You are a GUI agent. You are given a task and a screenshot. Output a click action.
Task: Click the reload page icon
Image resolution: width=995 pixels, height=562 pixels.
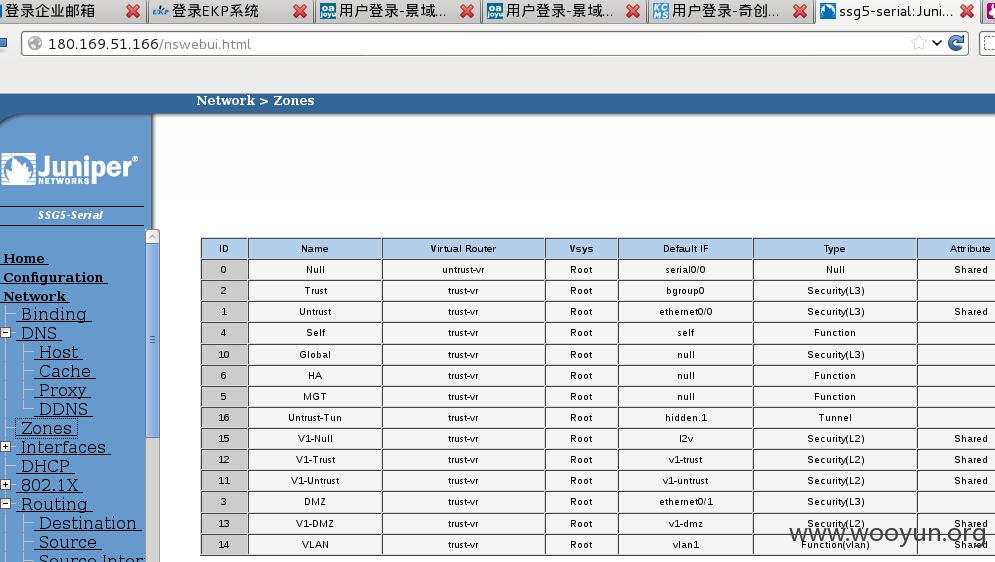click(956, 43)
